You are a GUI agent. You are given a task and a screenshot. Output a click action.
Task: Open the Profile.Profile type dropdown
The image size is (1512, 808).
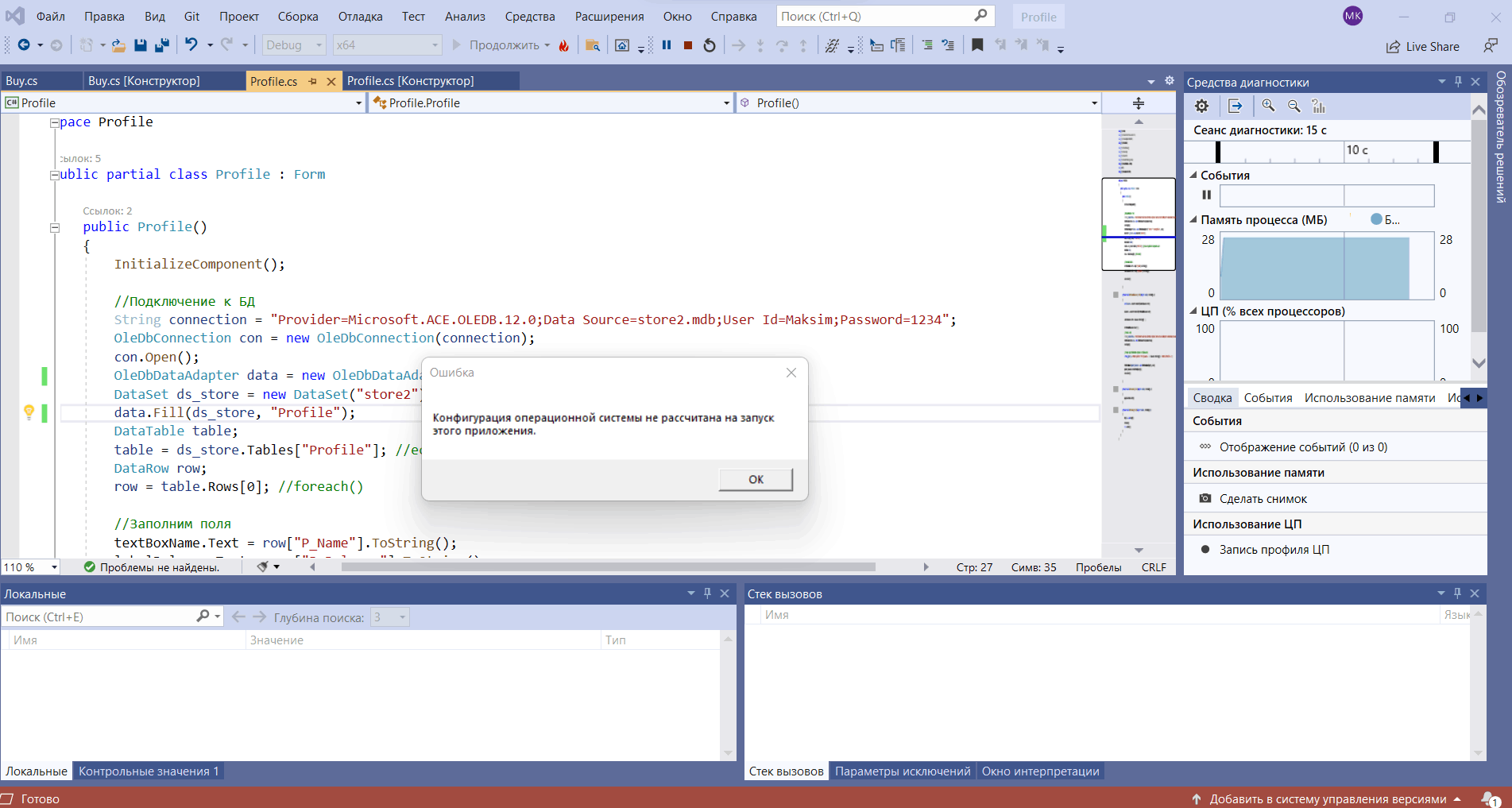(x=551, y=103)
